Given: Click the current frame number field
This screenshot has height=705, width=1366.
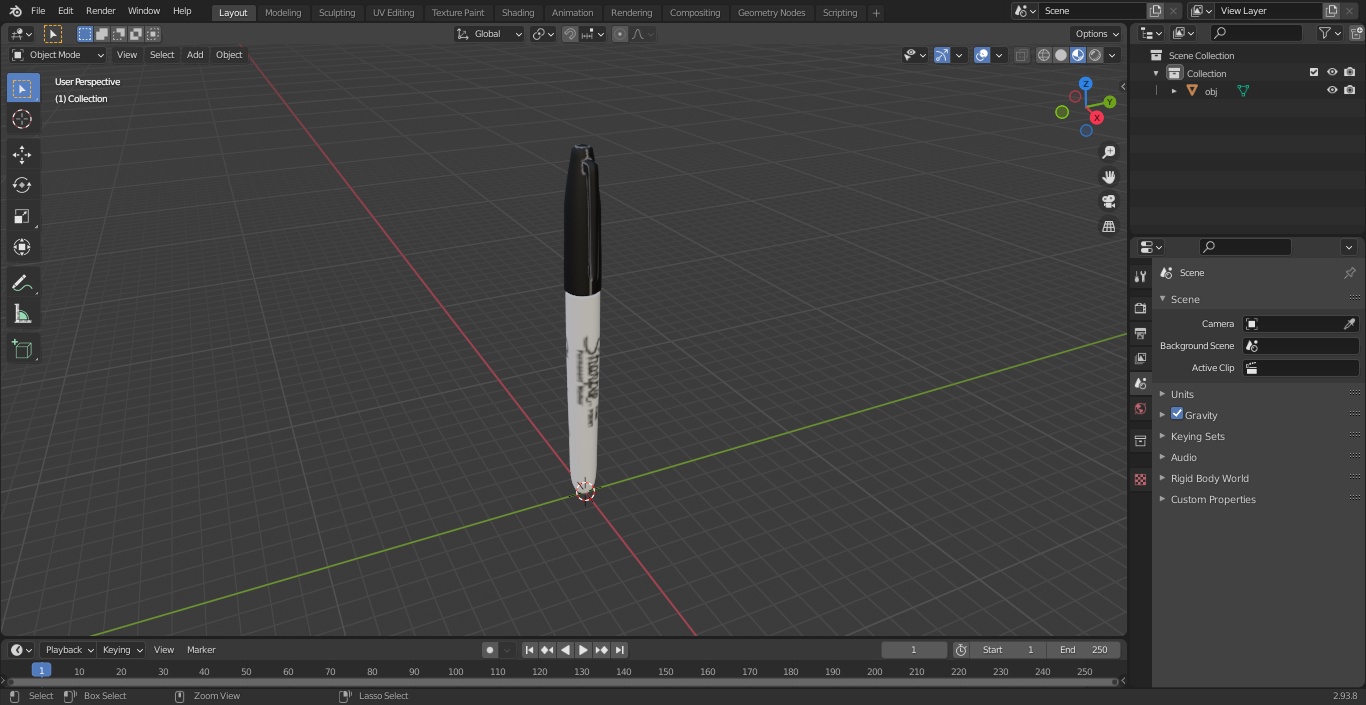Looking at the screenshot, I should tap(914, 650).
